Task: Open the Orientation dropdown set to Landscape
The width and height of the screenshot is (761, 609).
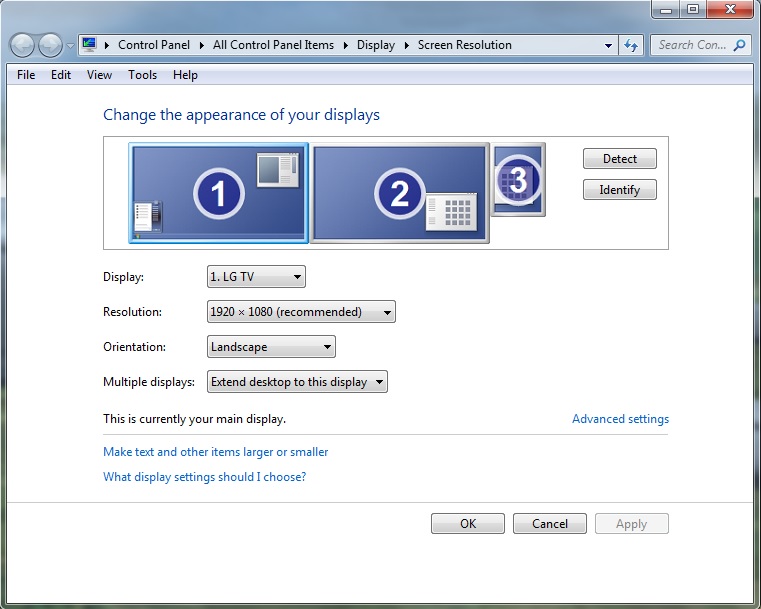Action: (271, 347)
